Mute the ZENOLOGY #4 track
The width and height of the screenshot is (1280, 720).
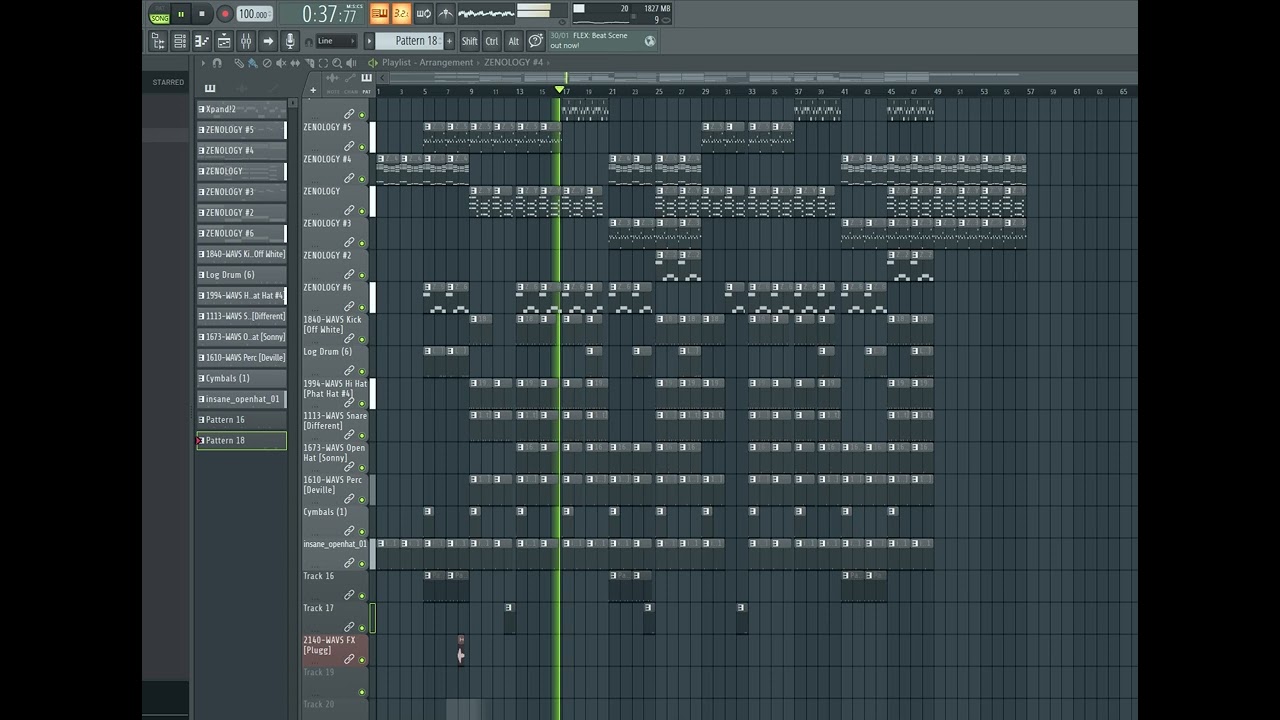[362, 179]
